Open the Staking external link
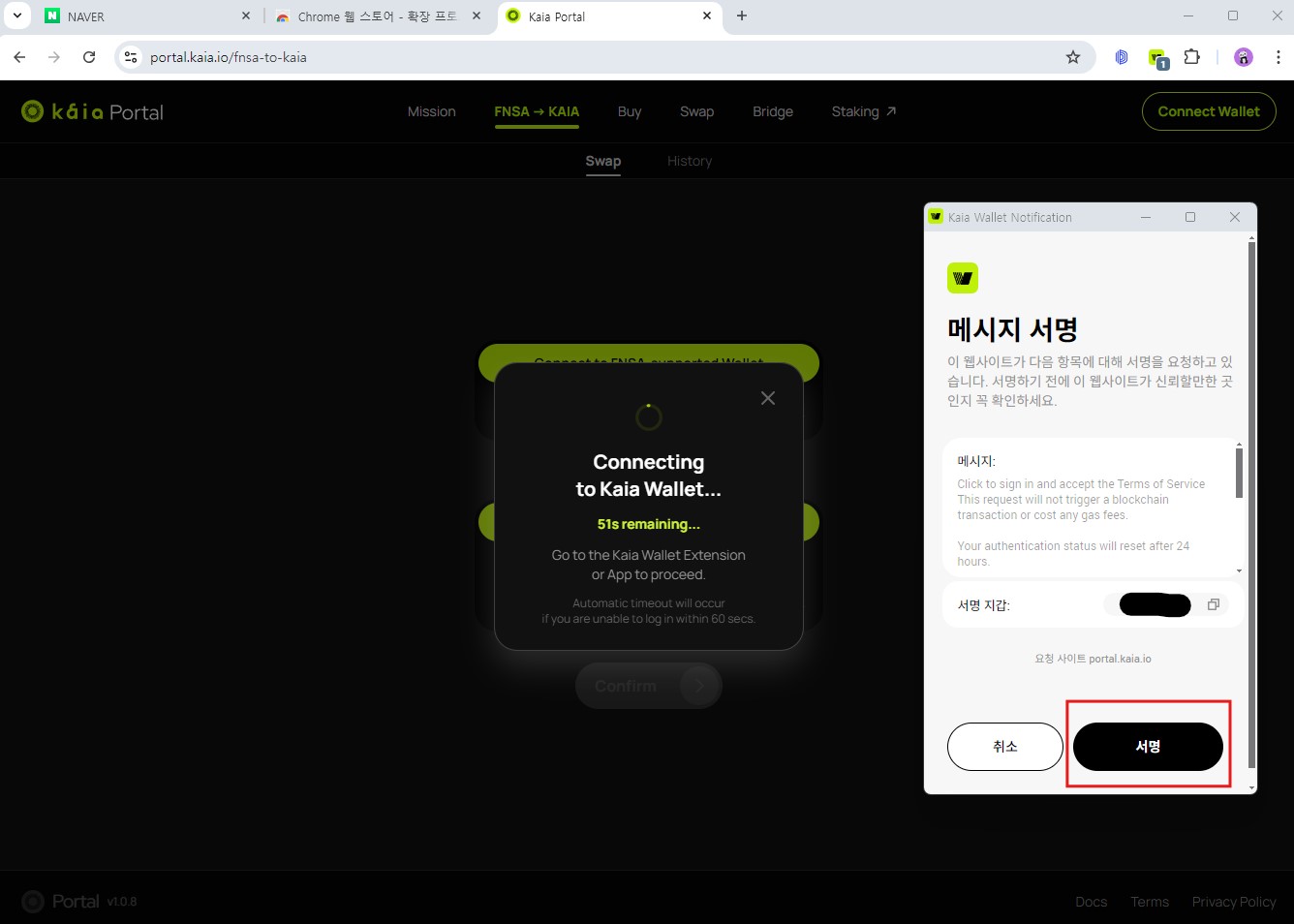This screenshot has height=924, width=1294. (864, 111)
